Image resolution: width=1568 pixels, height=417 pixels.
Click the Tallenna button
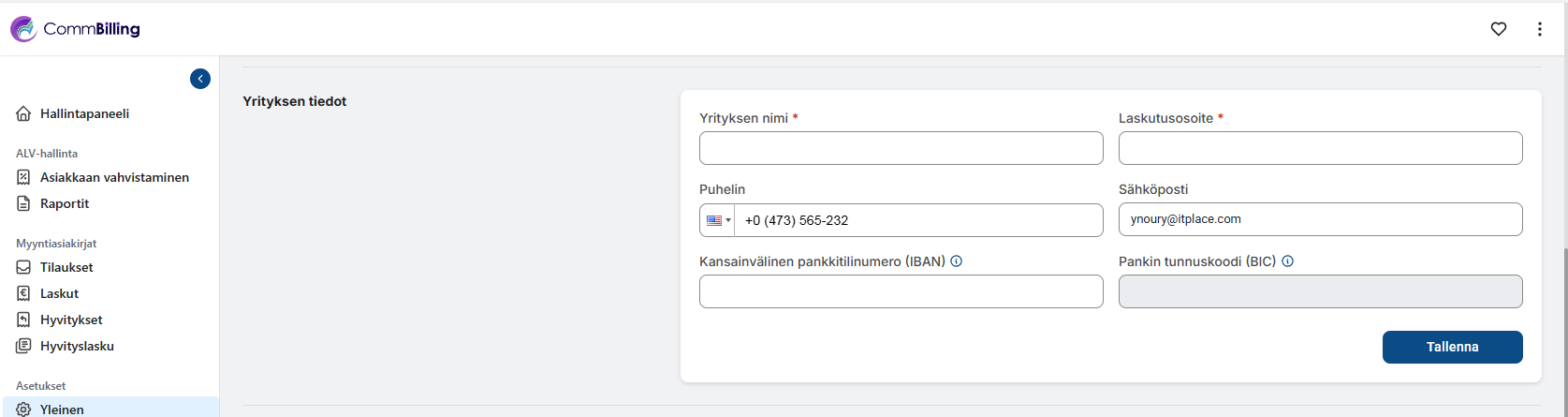coord(1452,347)
